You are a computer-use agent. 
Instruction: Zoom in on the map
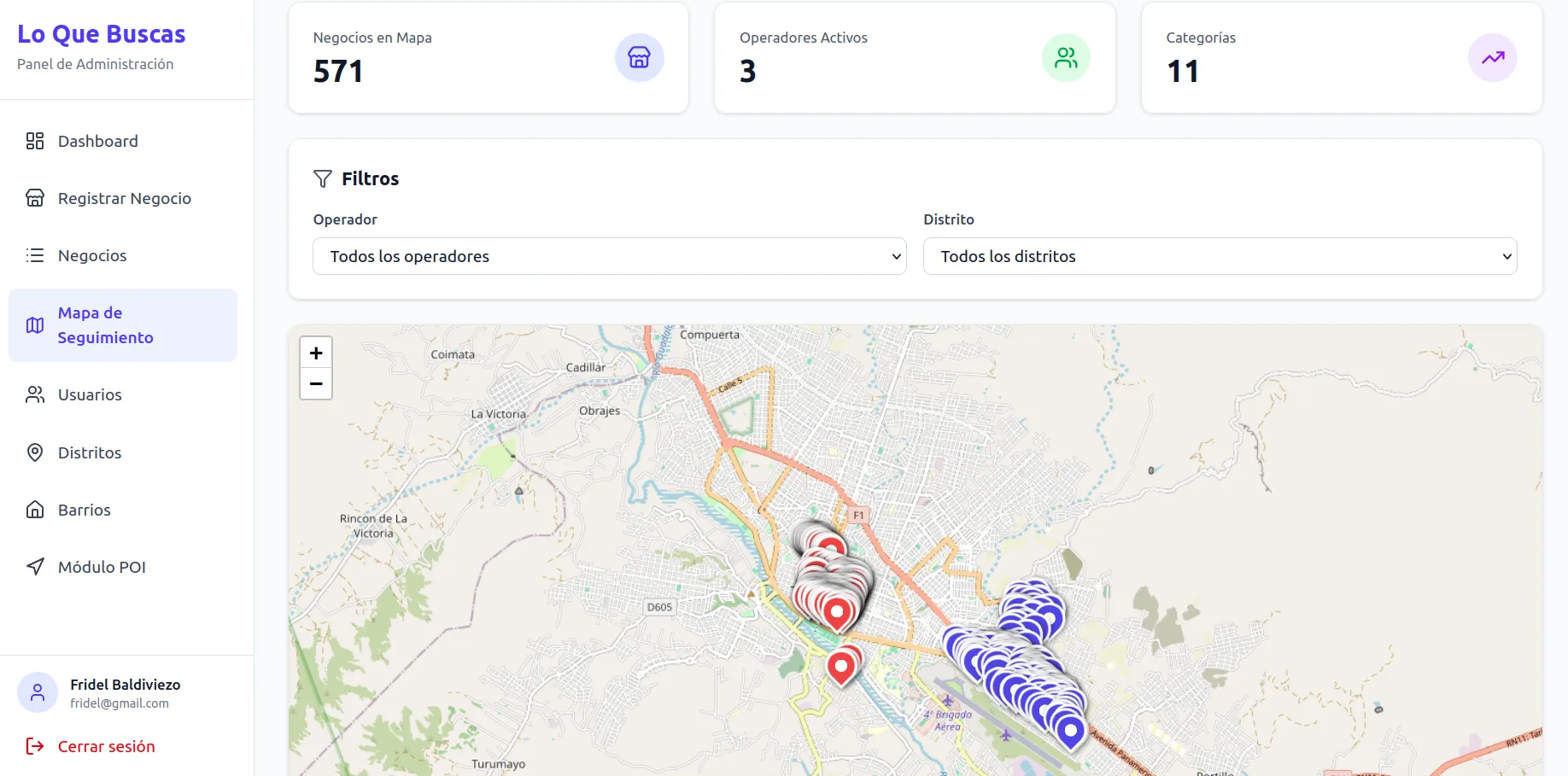[316, 353]
